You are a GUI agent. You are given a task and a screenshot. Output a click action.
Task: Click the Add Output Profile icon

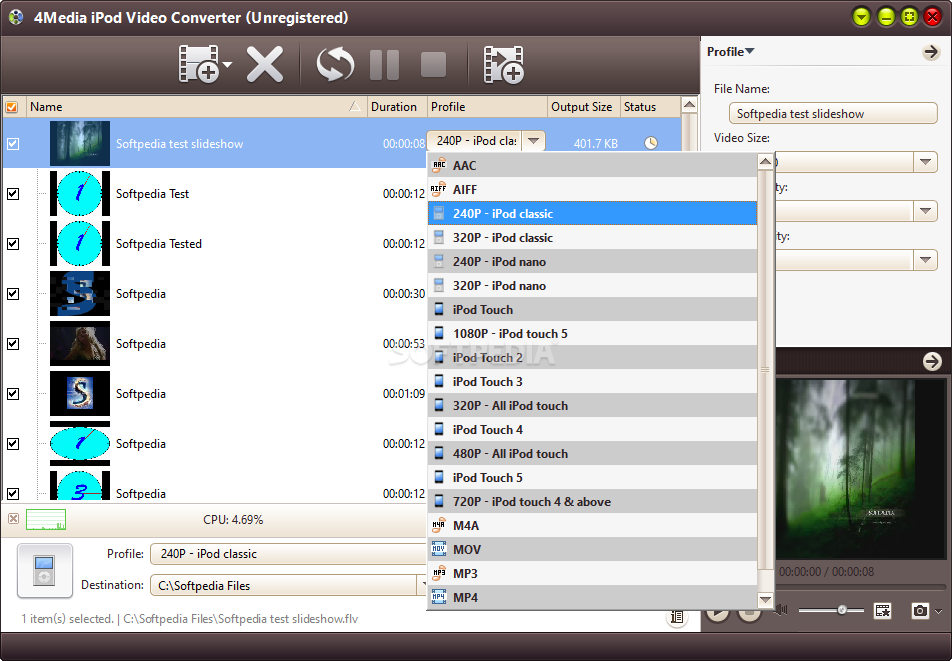click(x=503, y=64)
